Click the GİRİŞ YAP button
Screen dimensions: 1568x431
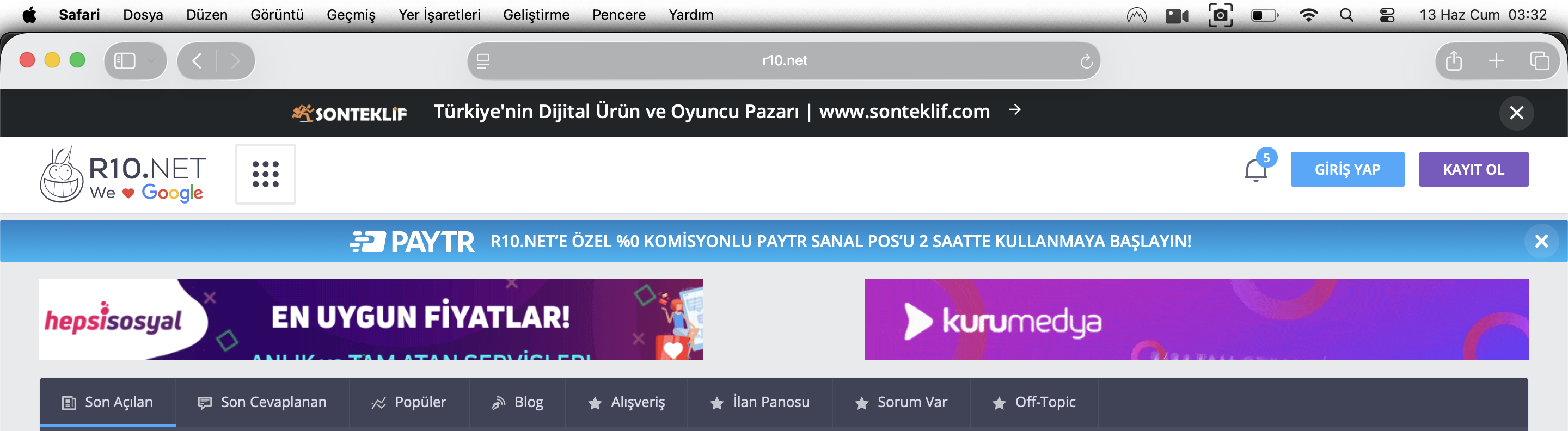coord(1347,169)
